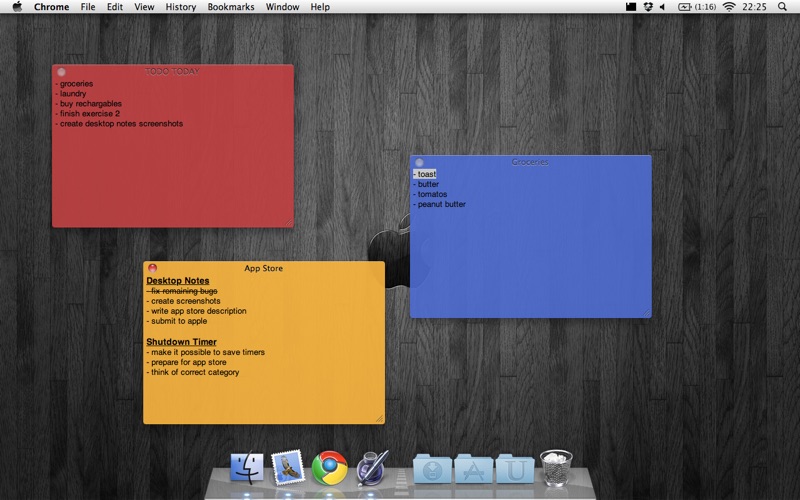800x500 pixels.
Task: Open the Wi-Fi status menu
Action: (x=729, y=7)
